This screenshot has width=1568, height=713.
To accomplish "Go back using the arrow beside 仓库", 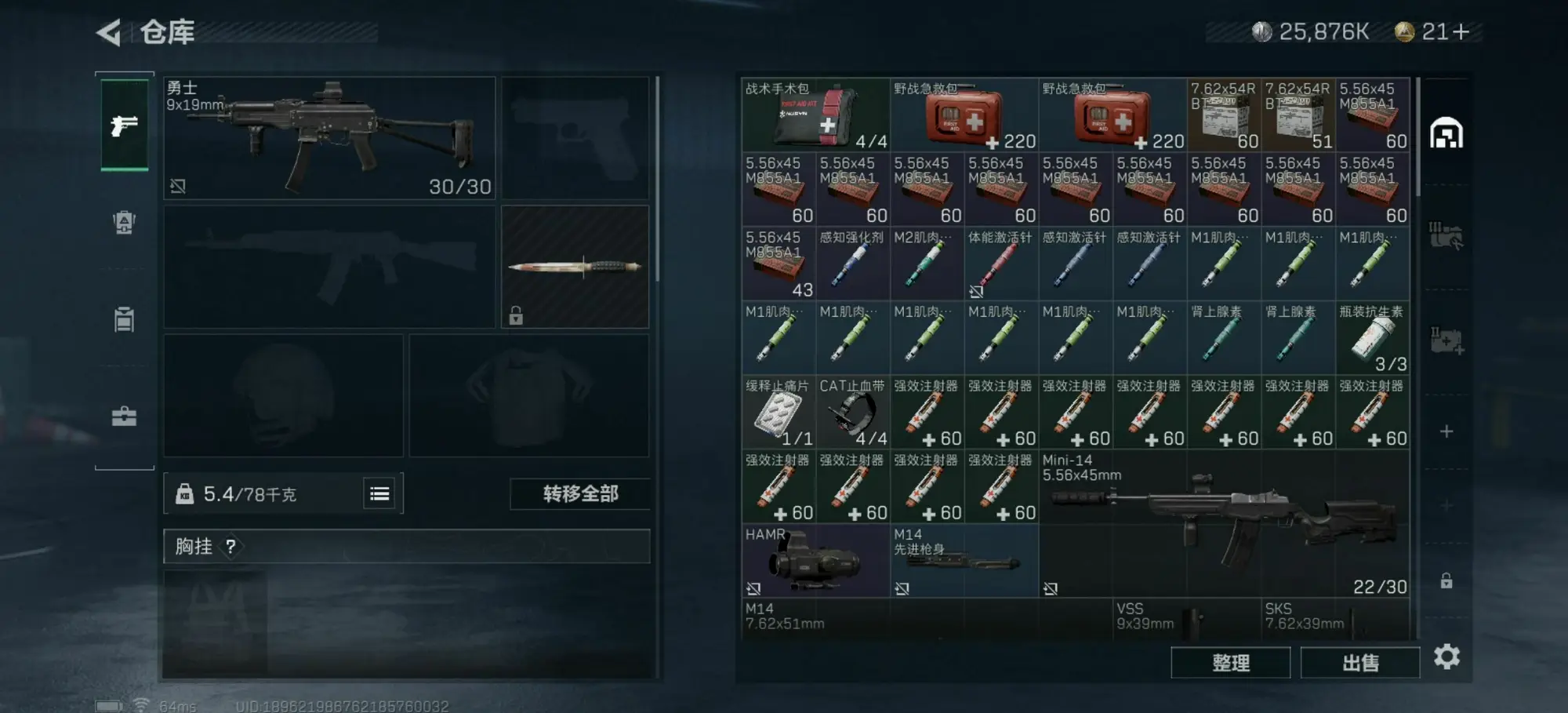I will [108, 32].
